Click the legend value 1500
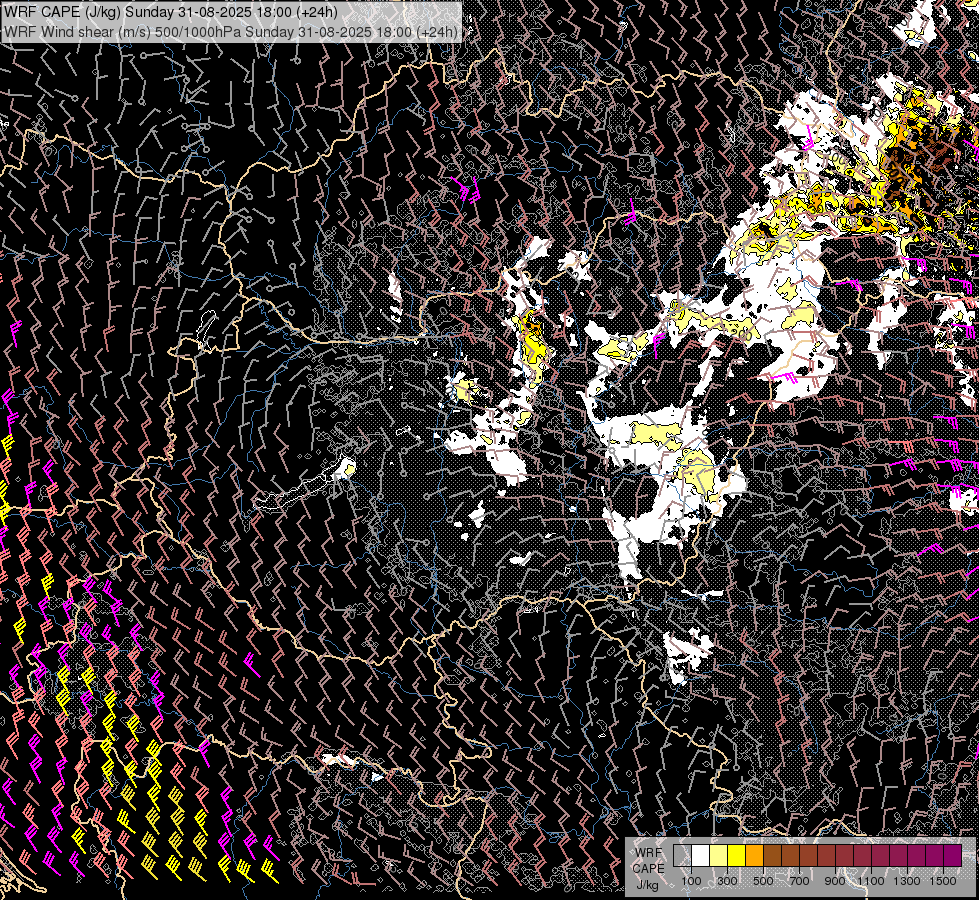This screenshot has height=900, width=979. click(943, 881)
